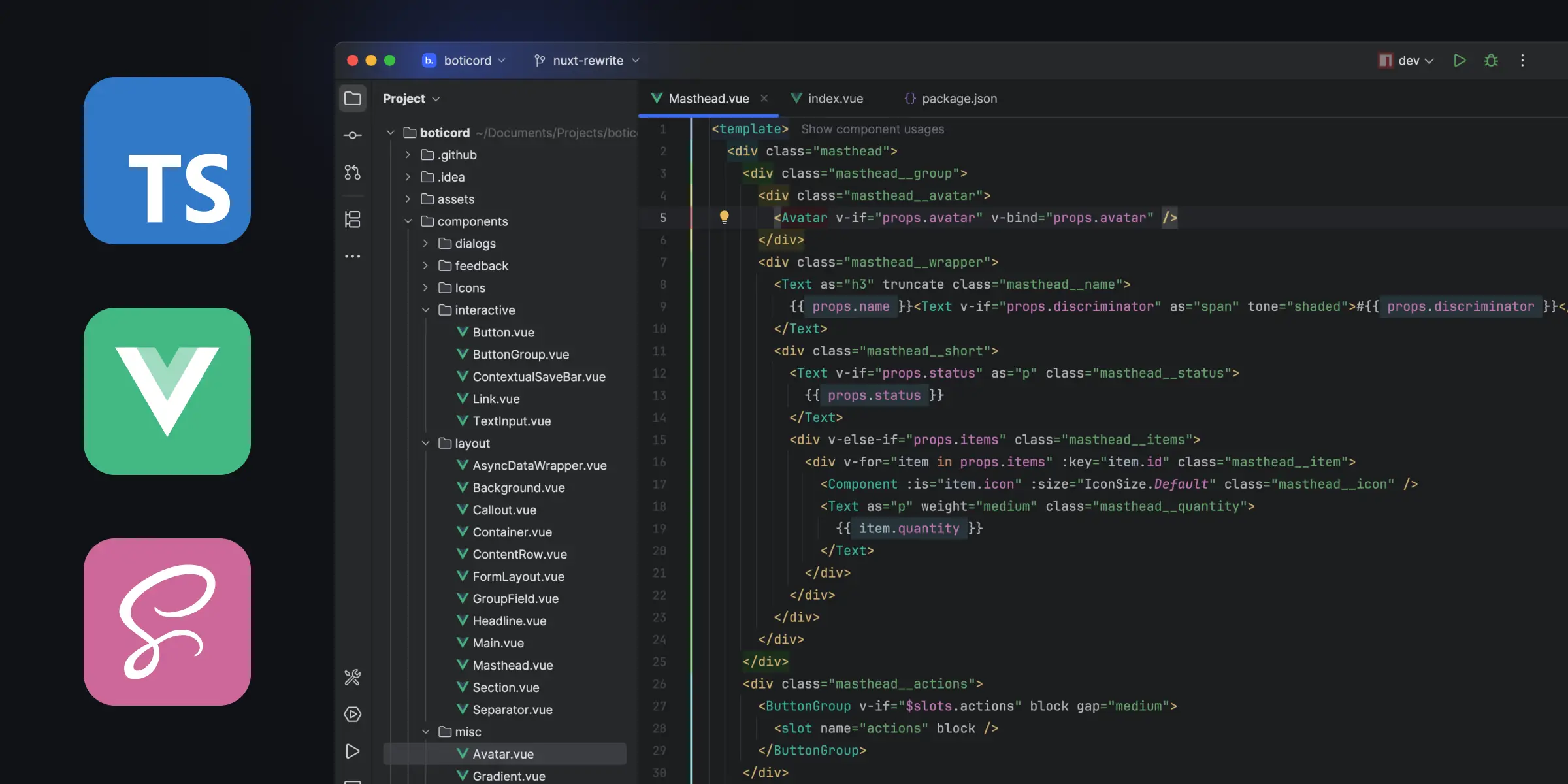This screenshot has height=784, width=1568.
Task: Open Separator.vue in the project tree
Action: (x=504, y=710)
